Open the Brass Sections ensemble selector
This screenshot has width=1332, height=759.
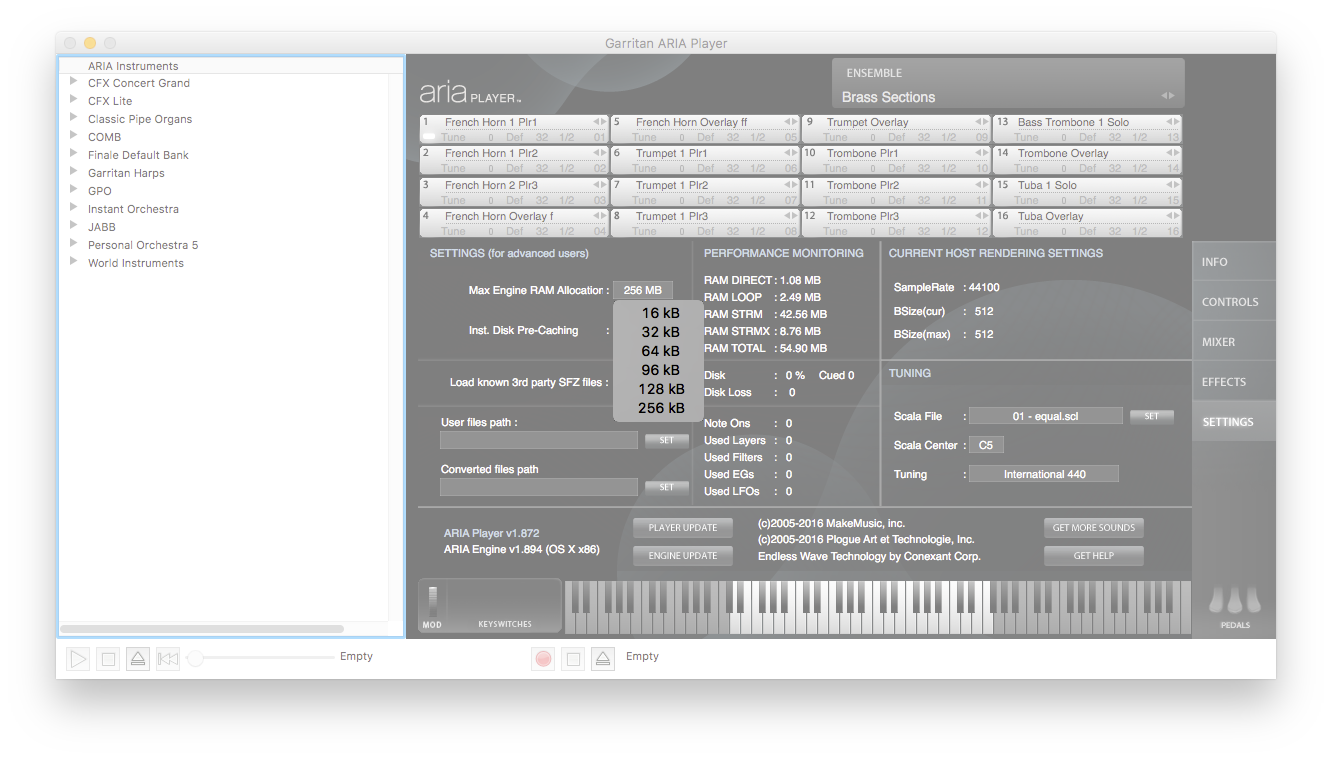[x=1008, y=97]
